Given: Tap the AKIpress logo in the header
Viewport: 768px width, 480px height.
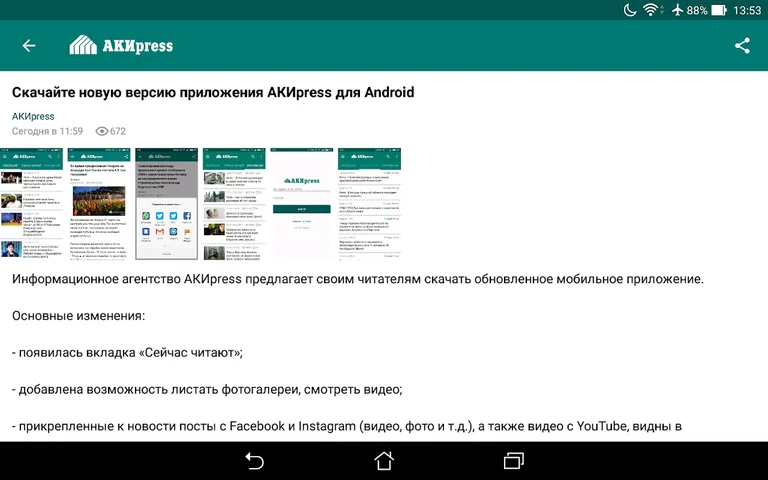Looking at the screenshot, I should point(121,46).
